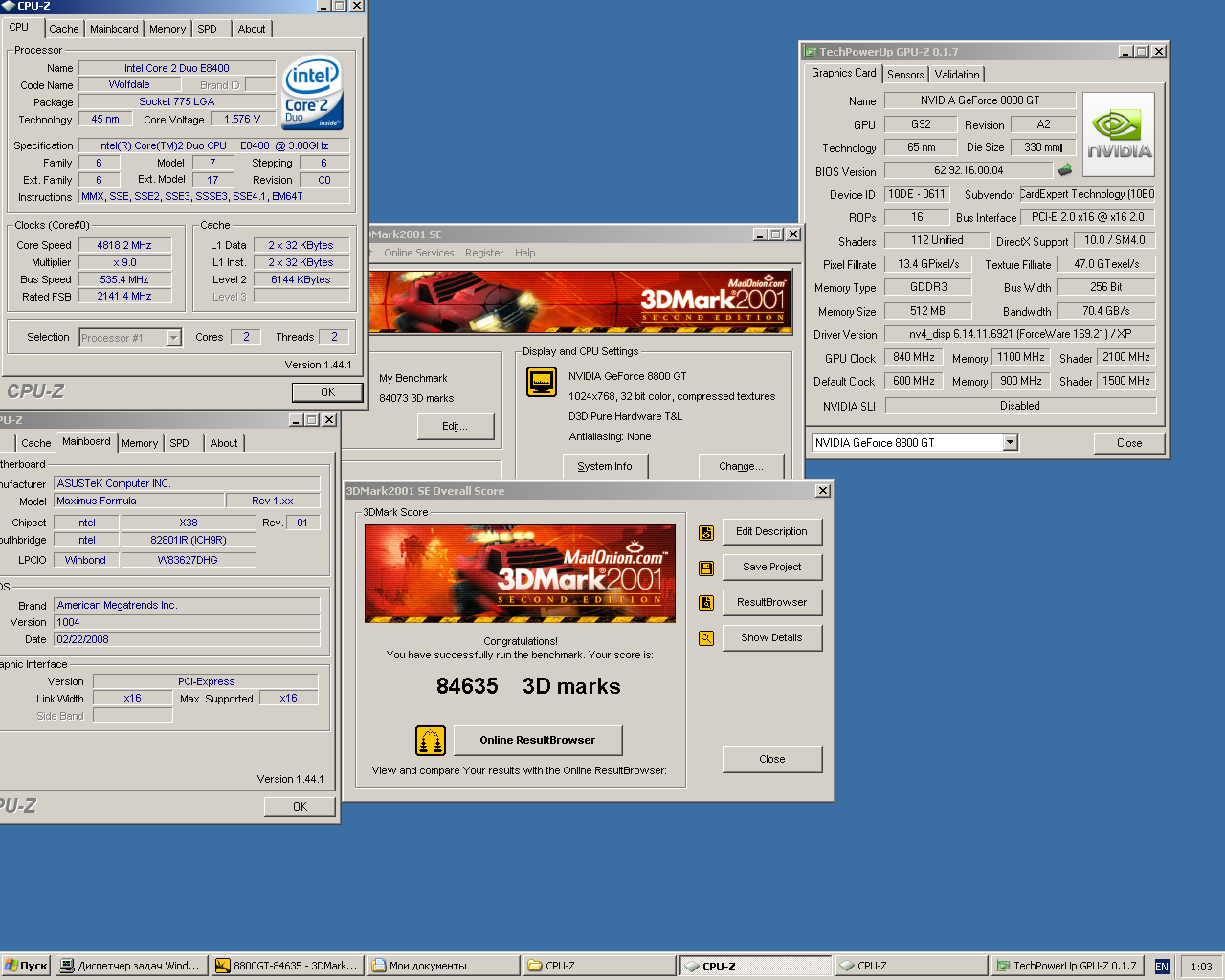Viewport: 1225px width, 980px height.
Task: Click the Windows language indicator EN
Action: pos(1162,967)
